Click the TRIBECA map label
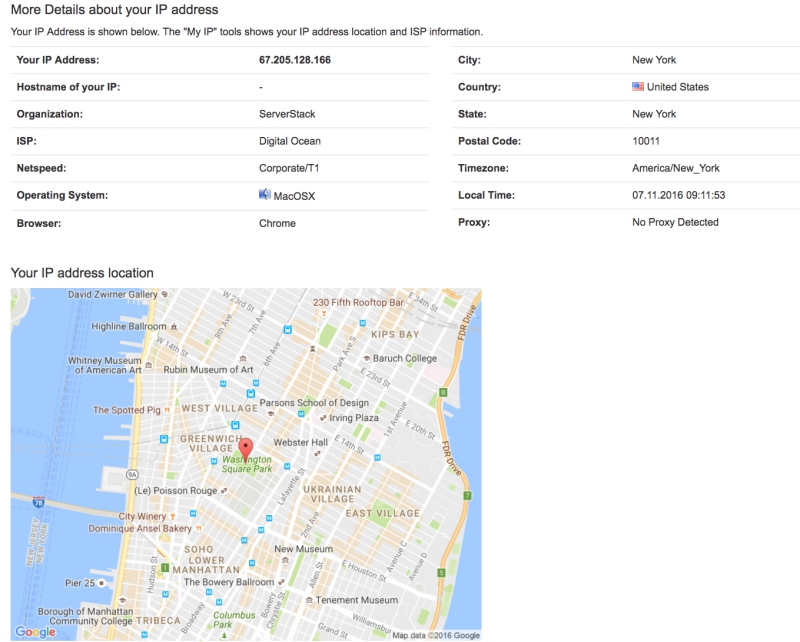The width and height of the screenshot is (800, 642). pyautogui.click(x=158, y=621)
